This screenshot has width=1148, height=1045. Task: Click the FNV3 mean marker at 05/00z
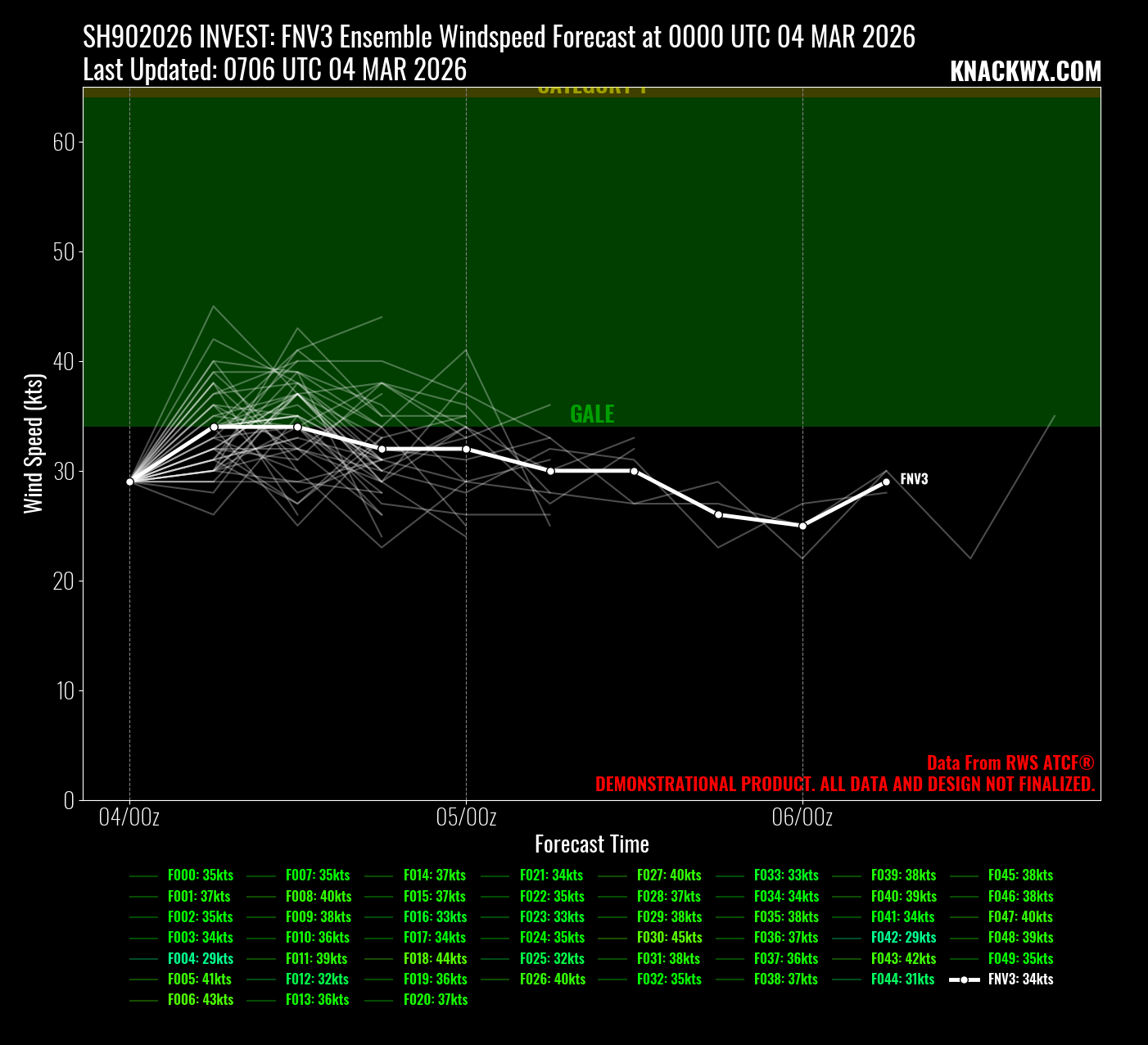tap(466, 449)
